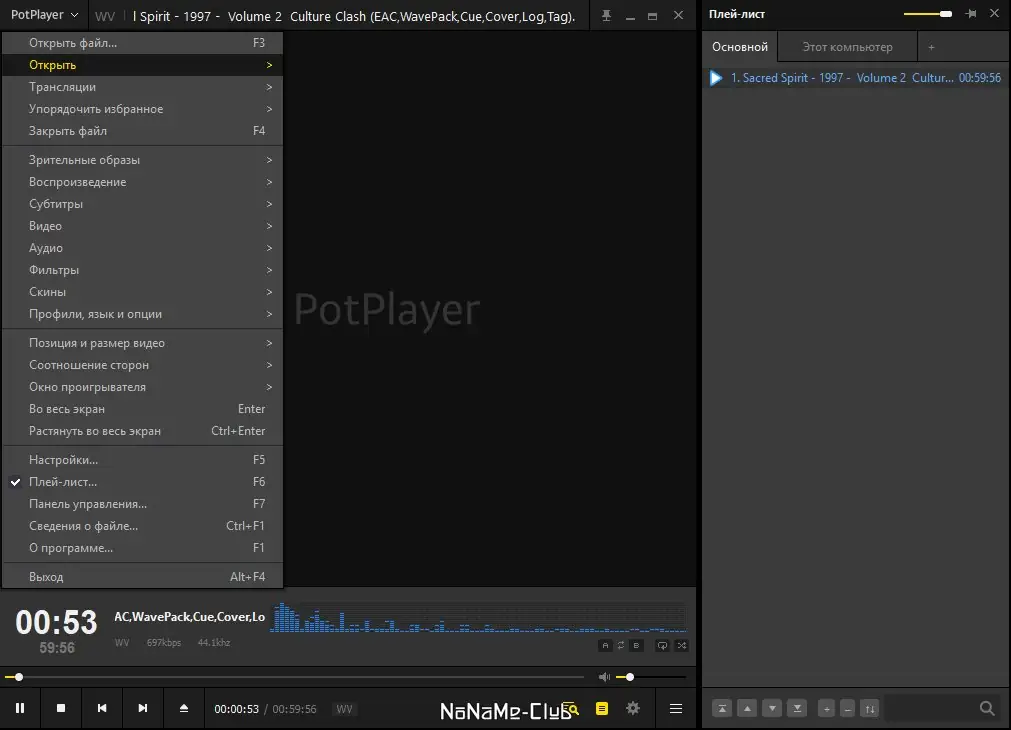1011x730 pixels.
Task: Click the speaker mute icon
Action: (x=604, y=677)
